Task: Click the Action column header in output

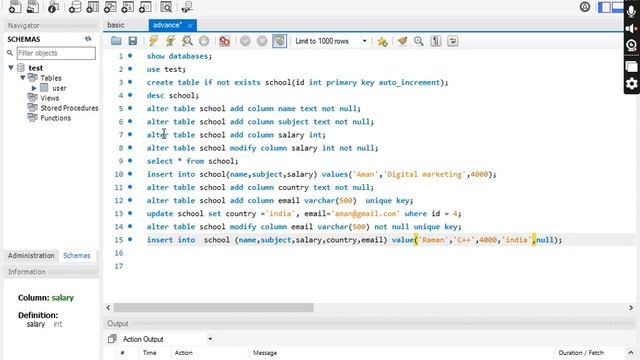Action: (184, 353)
